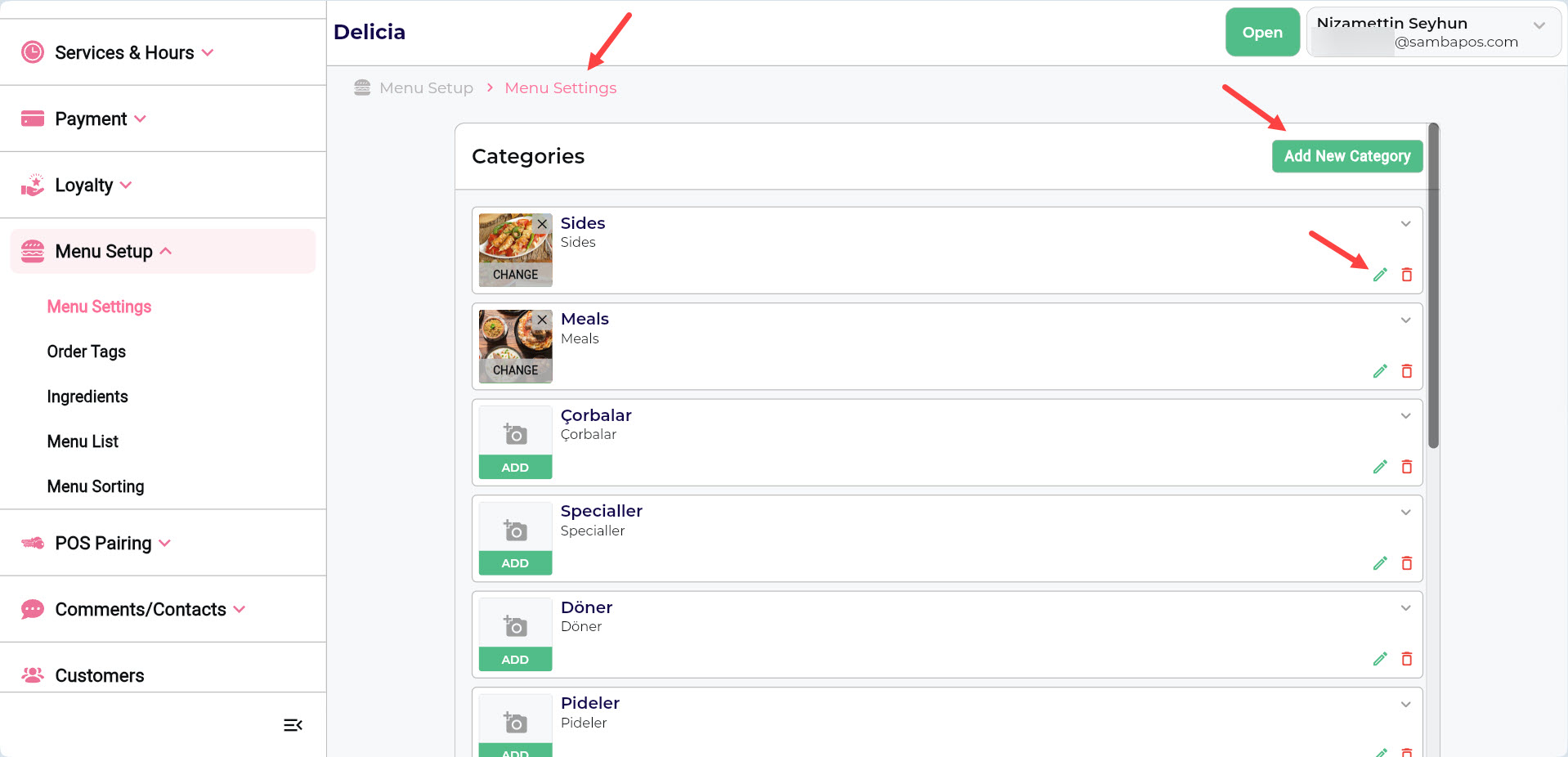Viewport: 1568px width, 757px height.
Task: Select Order Tags in Menu Setup
Action: 86,352
